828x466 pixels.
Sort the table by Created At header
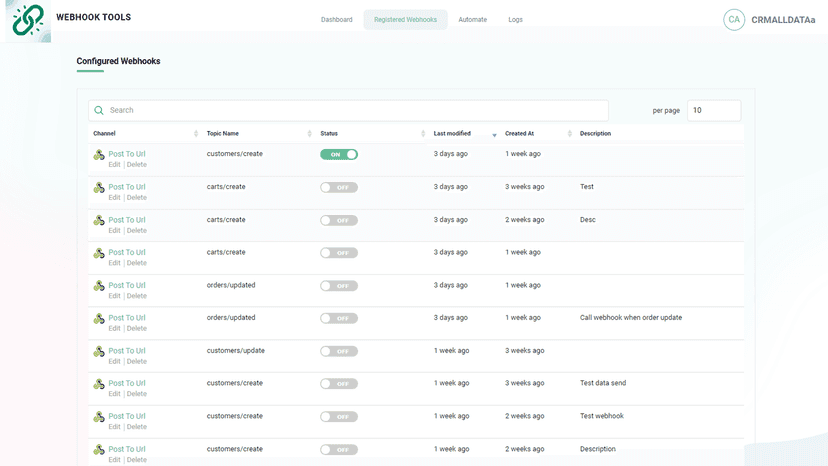coord(519,134)
